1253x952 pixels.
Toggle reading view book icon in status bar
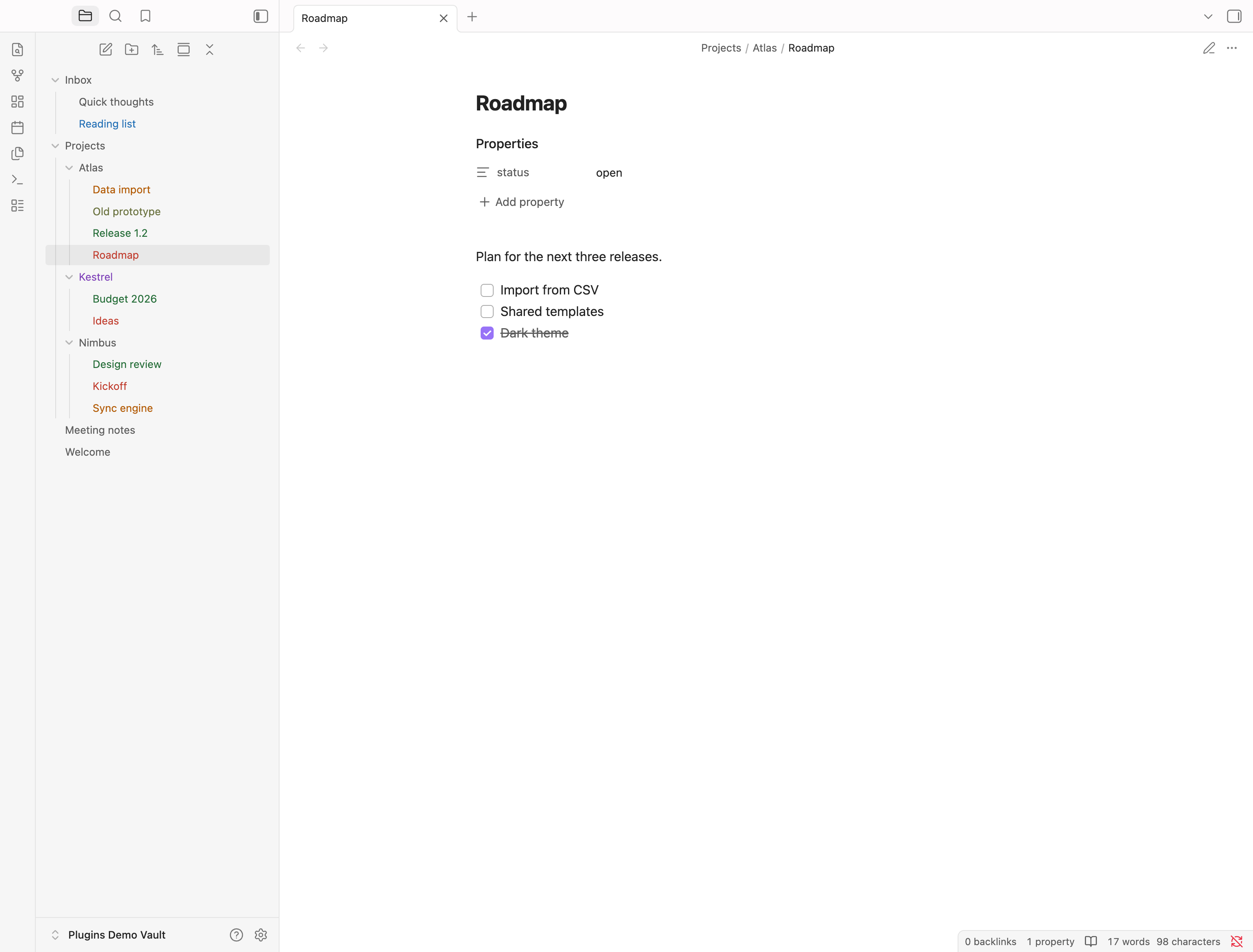tap(1091, 941)
